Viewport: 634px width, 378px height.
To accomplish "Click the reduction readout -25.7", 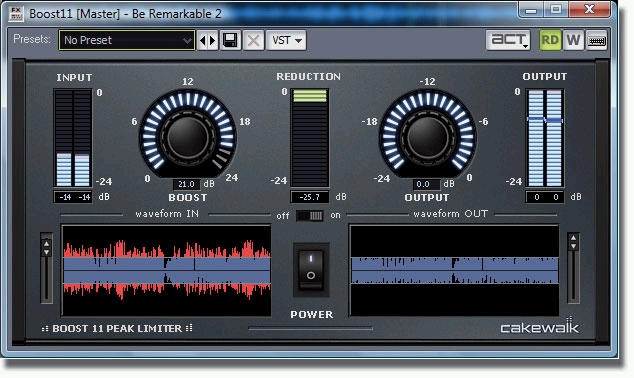I will point(310,197).
